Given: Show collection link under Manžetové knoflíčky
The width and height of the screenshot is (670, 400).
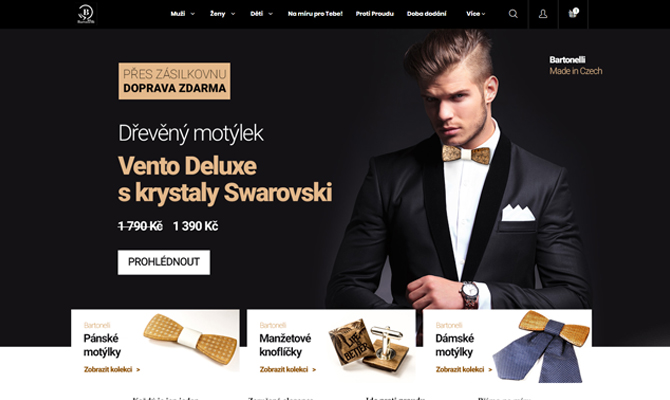Looking at the screenshot, I should coord(288,369).
